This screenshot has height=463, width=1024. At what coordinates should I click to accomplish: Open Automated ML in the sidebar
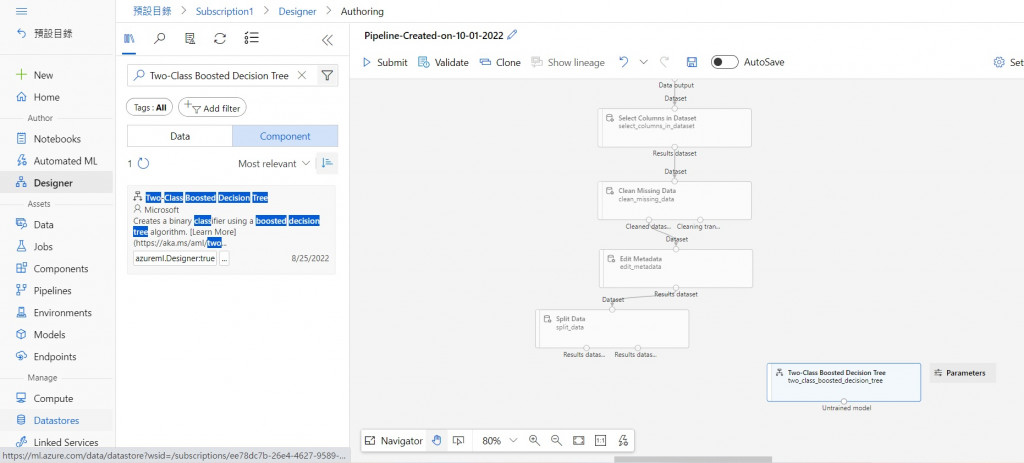[x=57, y=161]
